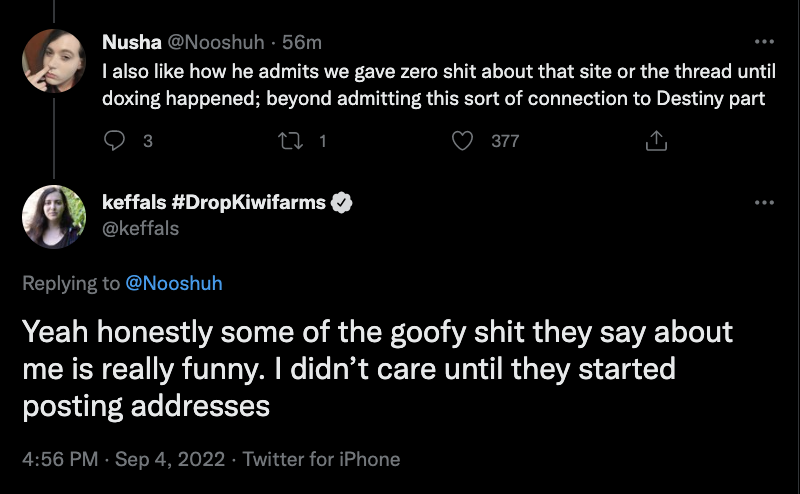Click the reply icon on Nusha's tweet
800x494 pixels.
click(114, 140)
